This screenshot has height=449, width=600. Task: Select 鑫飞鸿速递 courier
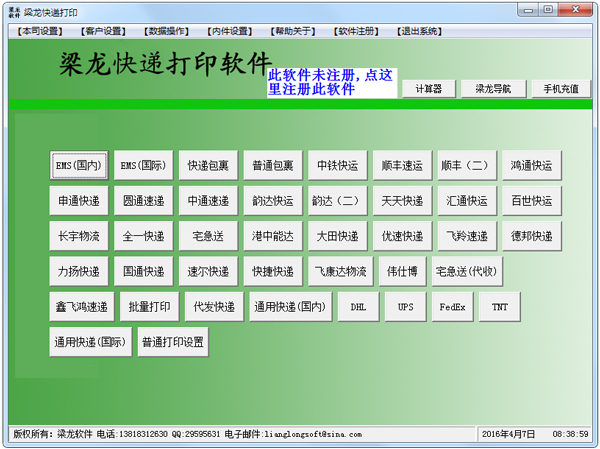[82, 307]
